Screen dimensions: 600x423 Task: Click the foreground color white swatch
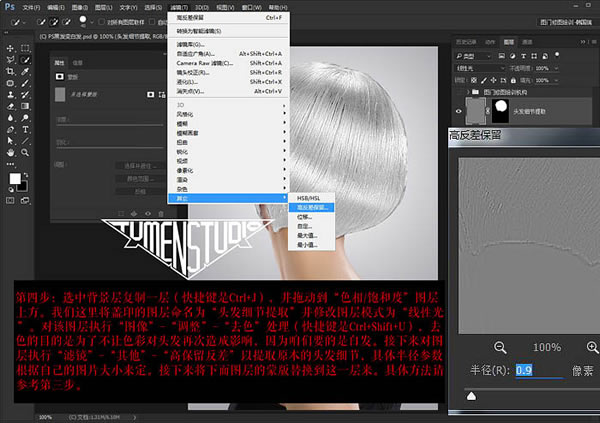[15, 178]
